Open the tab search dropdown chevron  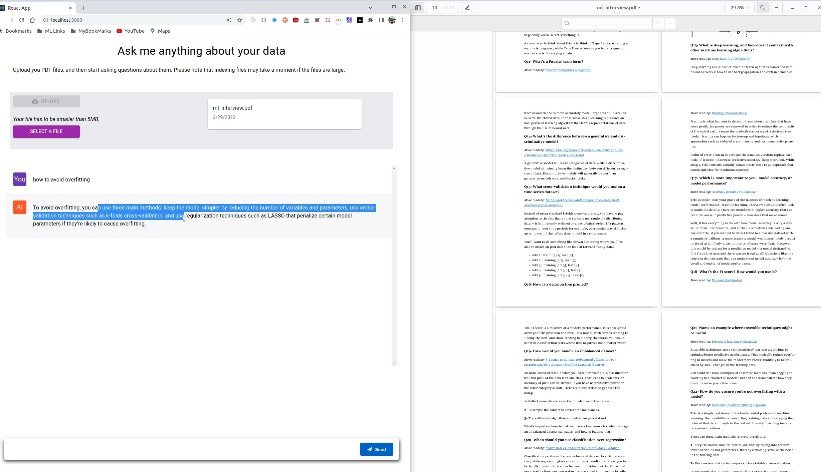tap(371, 8)
